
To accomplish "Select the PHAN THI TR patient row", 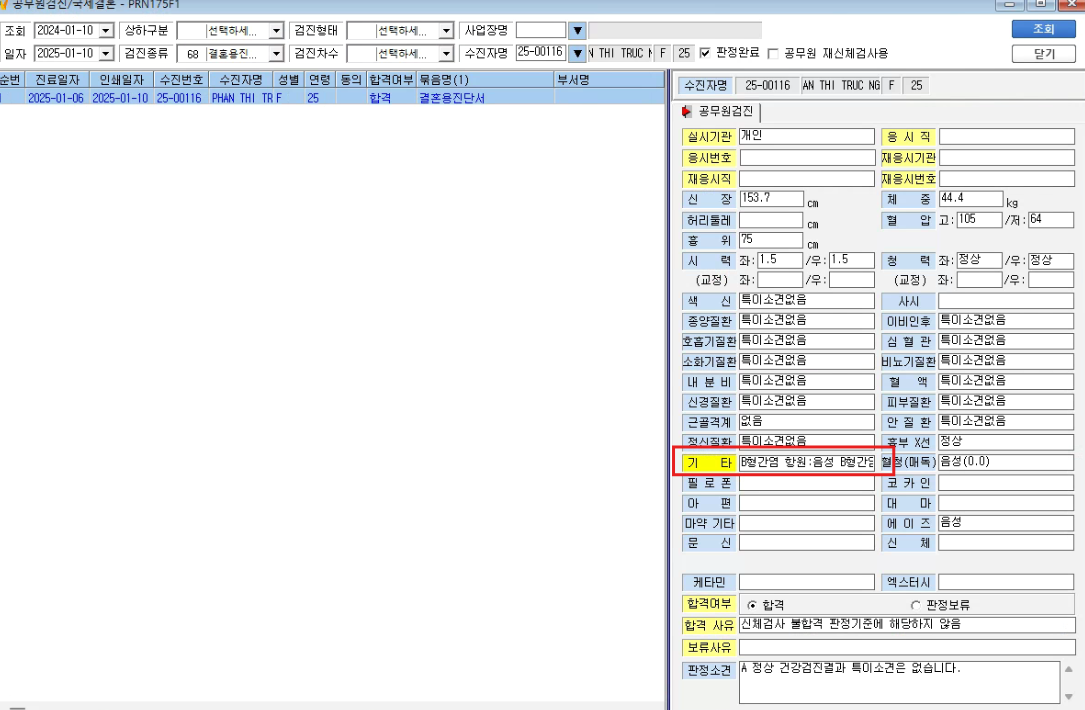I will (x=332, y=98).
